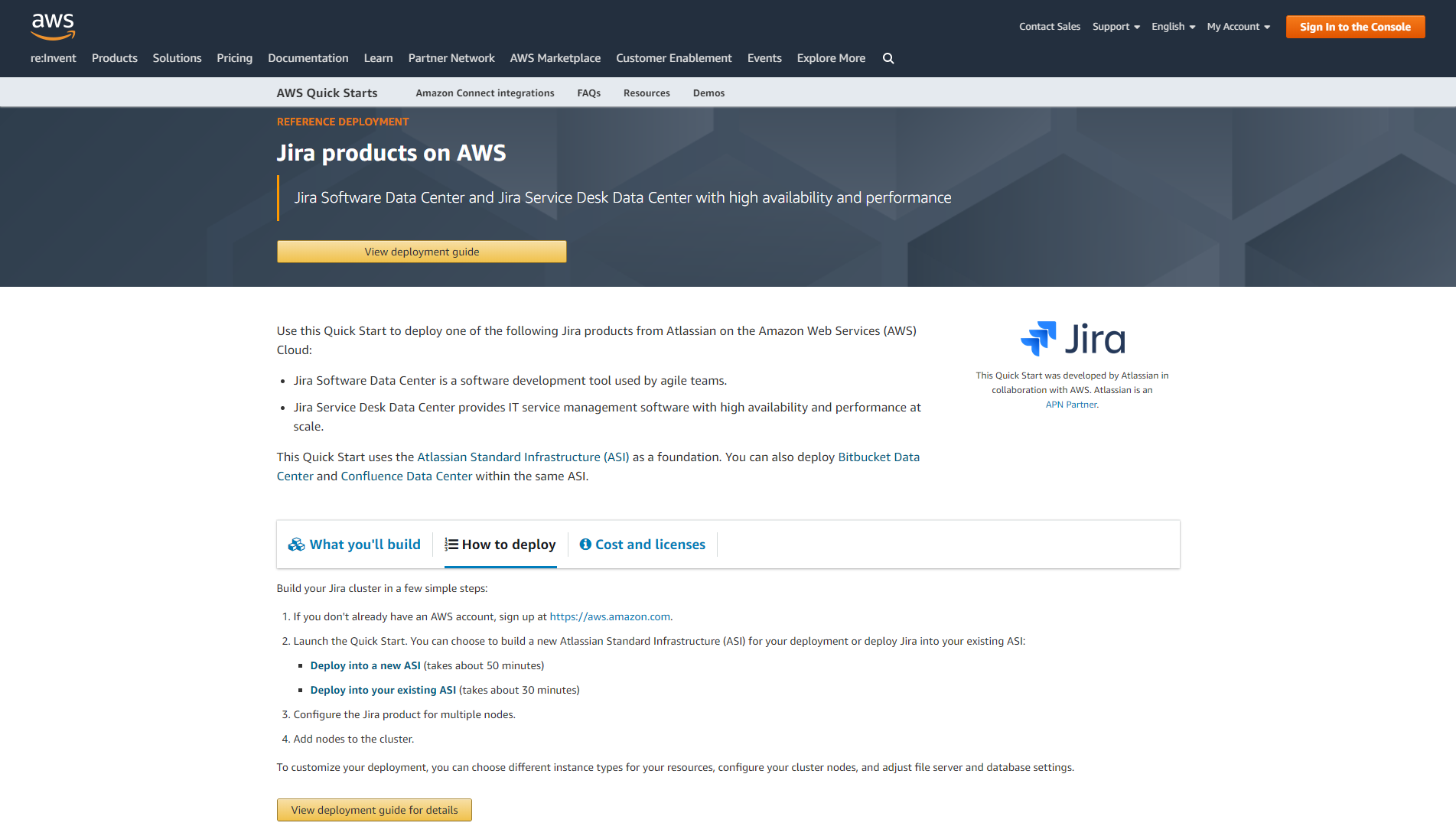Click Sign In to the Console
Screen dimensions: 1456x826
click(1355, 27)
